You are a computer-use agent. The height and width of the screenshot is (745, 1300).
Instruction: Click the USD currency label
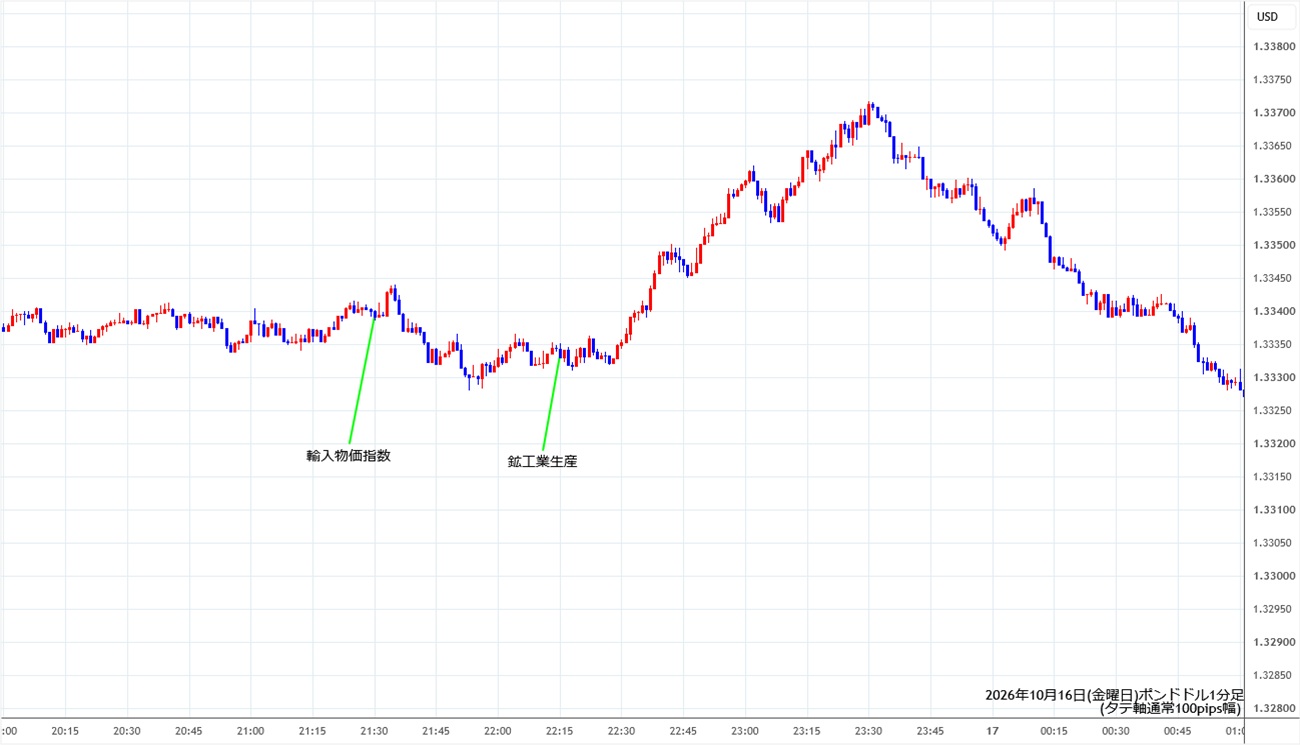pyautogui.click(x=1267, y=16)
